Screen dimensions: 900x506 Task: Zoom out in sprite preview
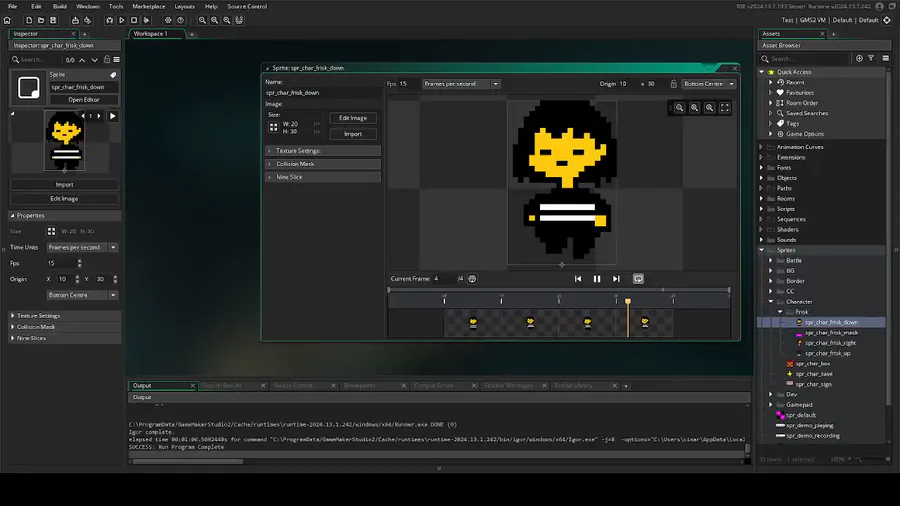click(680, 108)
